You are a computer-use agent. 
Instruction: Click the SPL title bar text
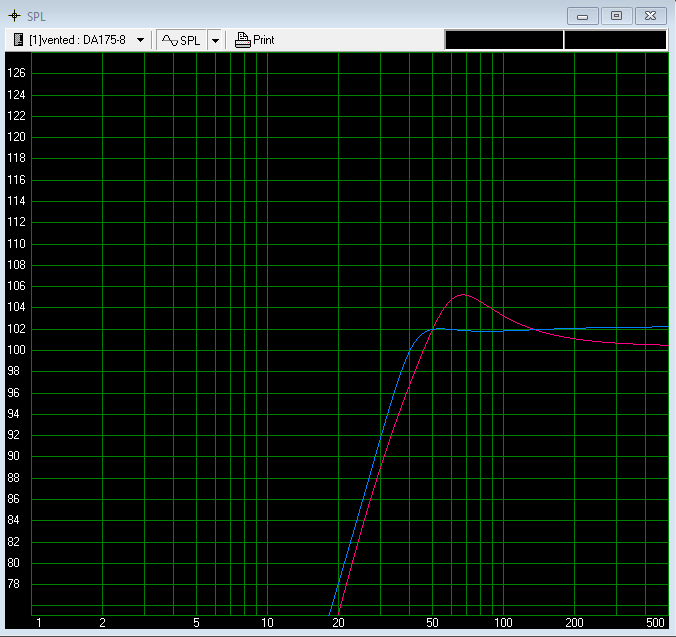point(36,16)
